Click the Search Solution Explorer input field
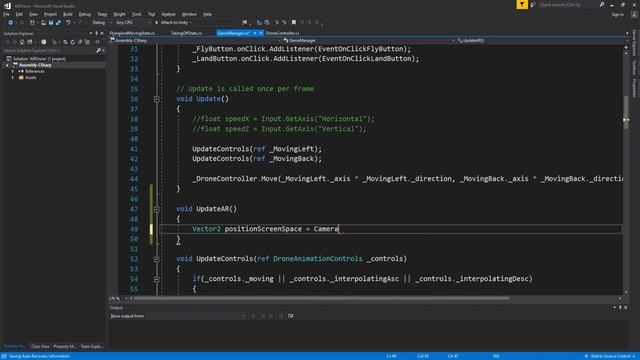Screen dimensions: 640x360 click(49, 51)
